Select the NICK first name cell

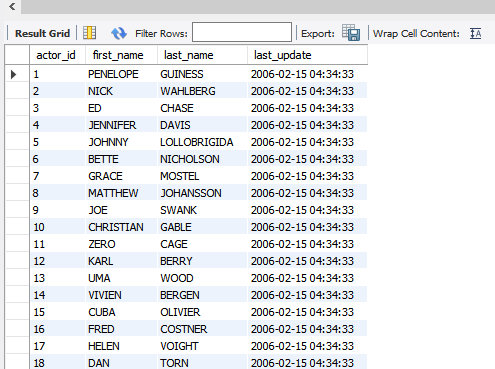(x=121, y=91)
